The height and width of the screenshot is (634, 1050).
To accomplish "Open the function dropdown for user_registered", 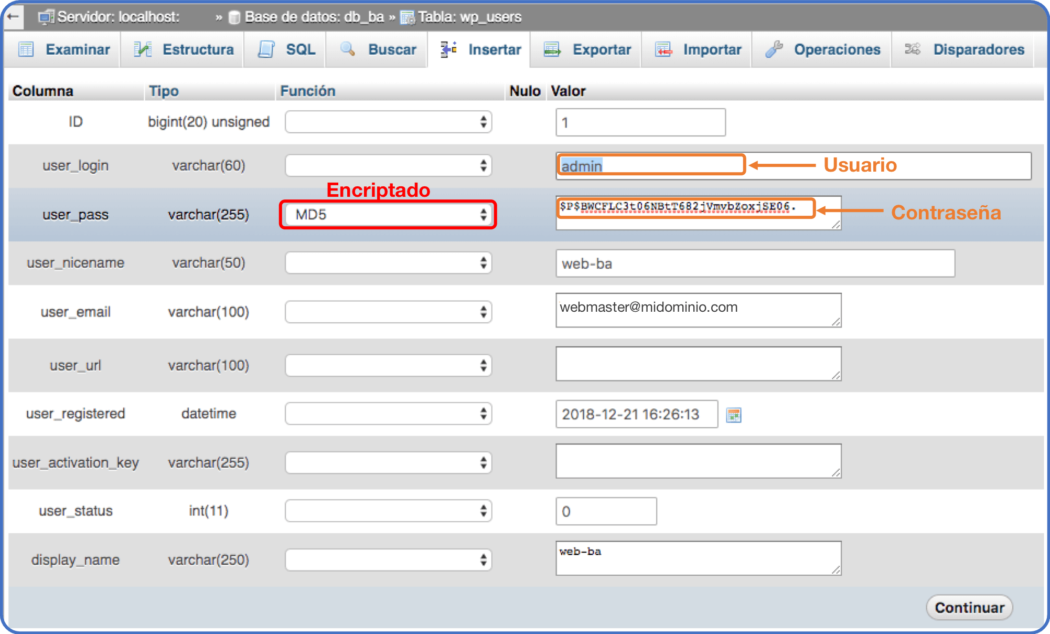I will 388,413.
